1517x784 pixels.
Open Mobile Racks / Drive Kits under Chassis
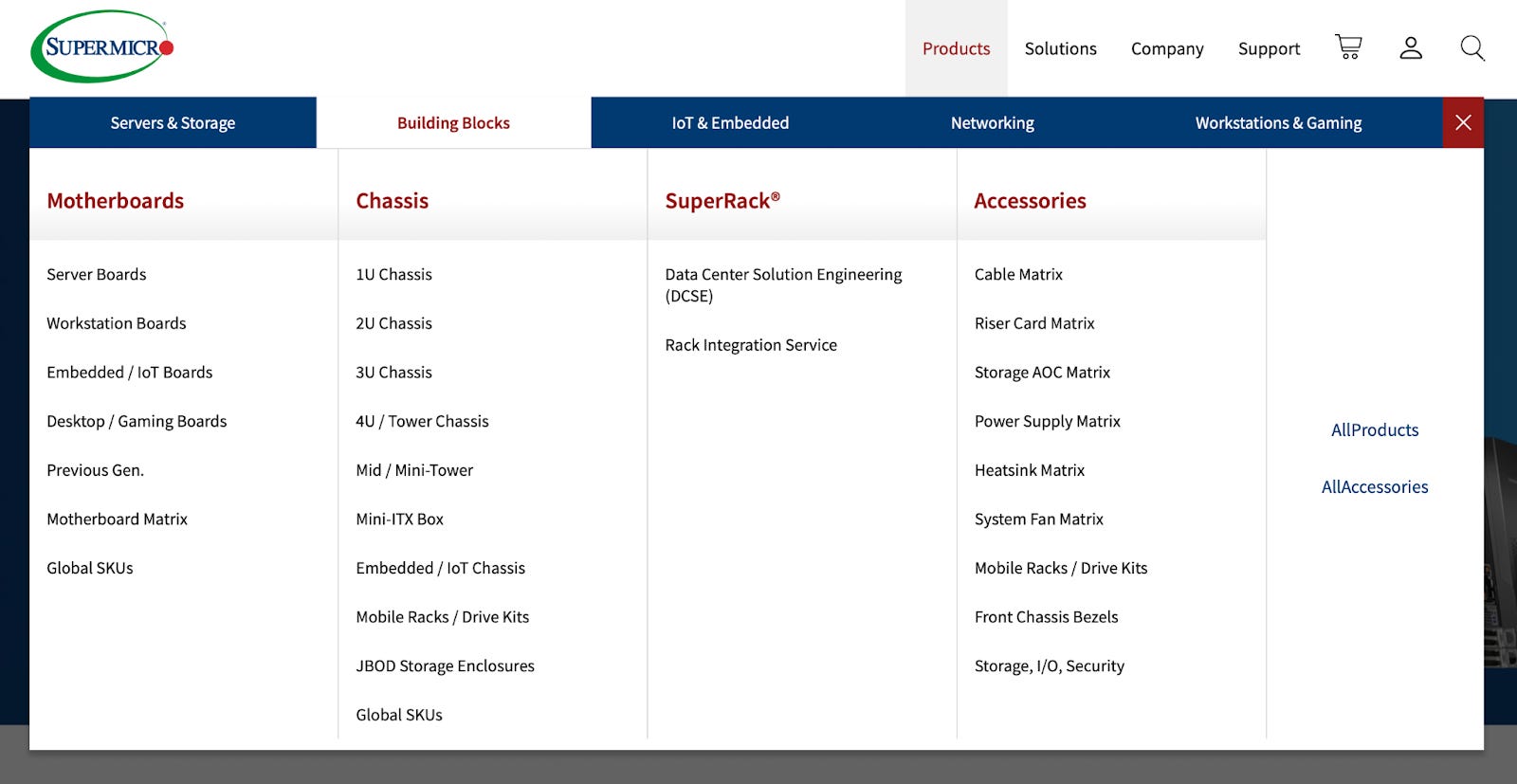(x=442, y=617)
